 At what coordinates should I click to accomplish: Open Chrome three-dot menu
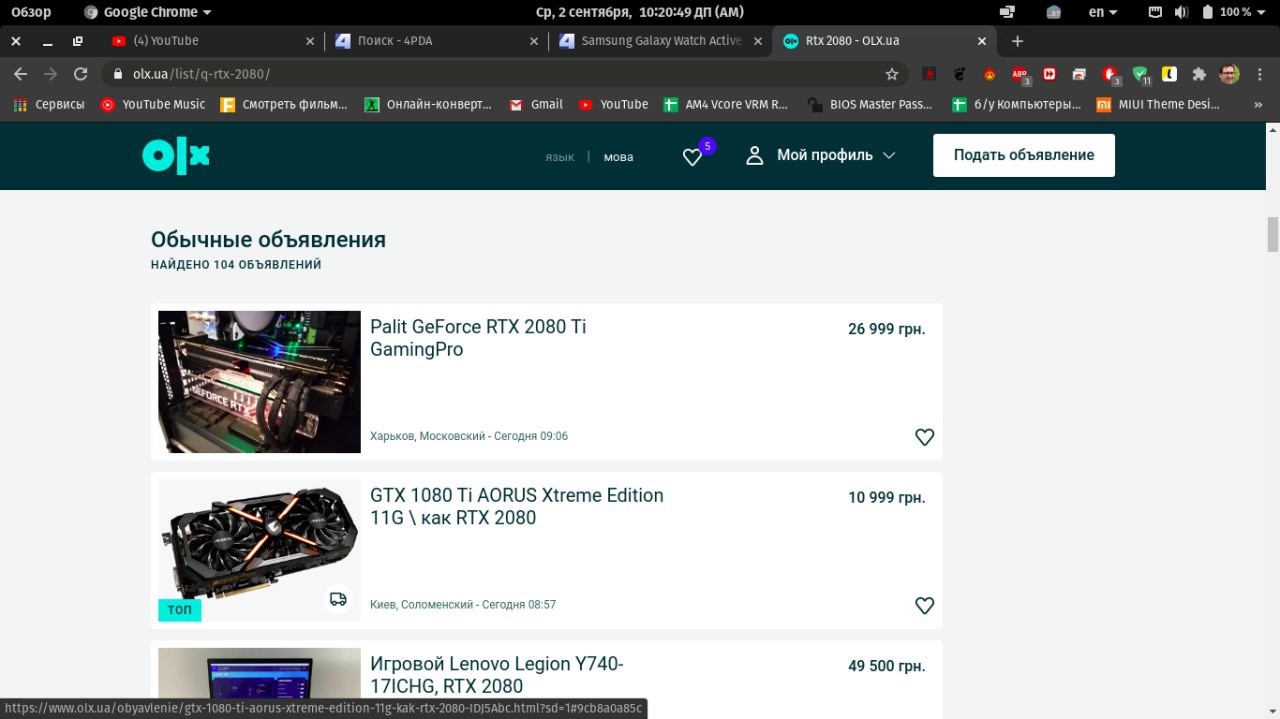(x=1260, y=74)
